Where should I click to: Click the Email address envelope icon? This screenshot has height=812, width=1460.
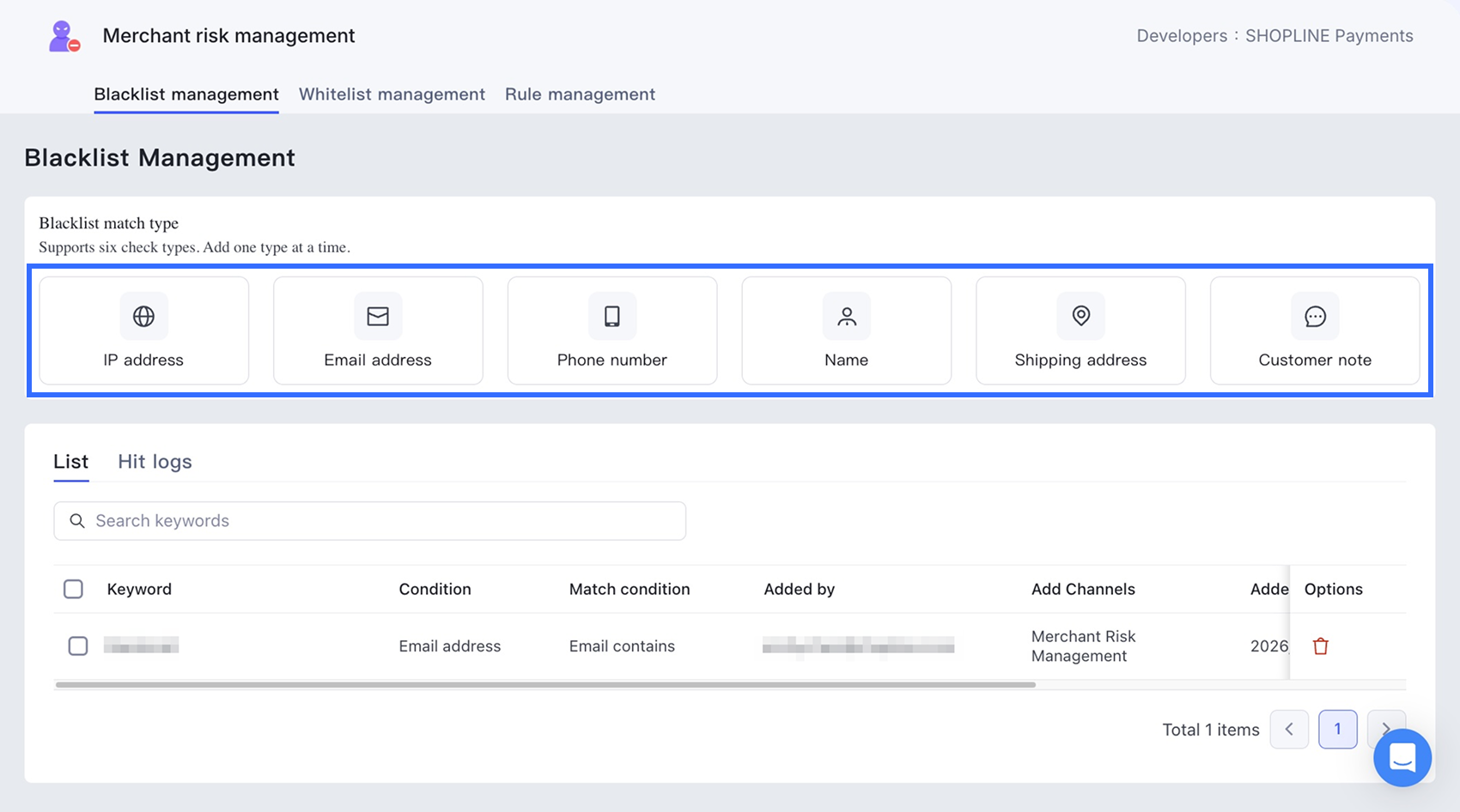point(378,316)
